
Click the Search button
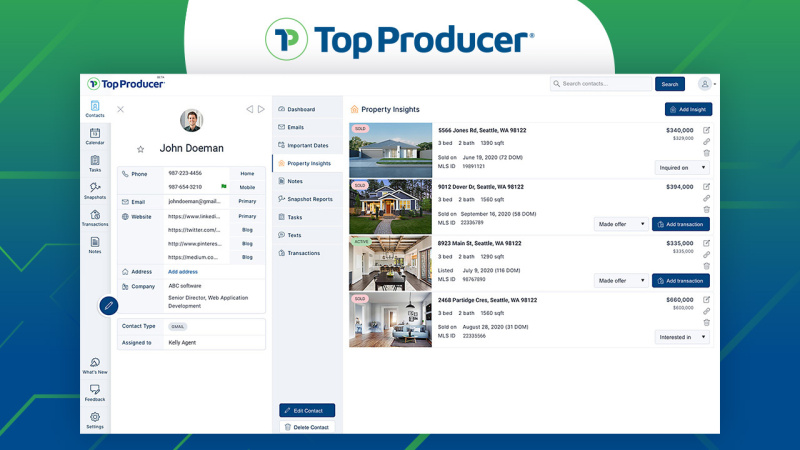coord(670,84)
